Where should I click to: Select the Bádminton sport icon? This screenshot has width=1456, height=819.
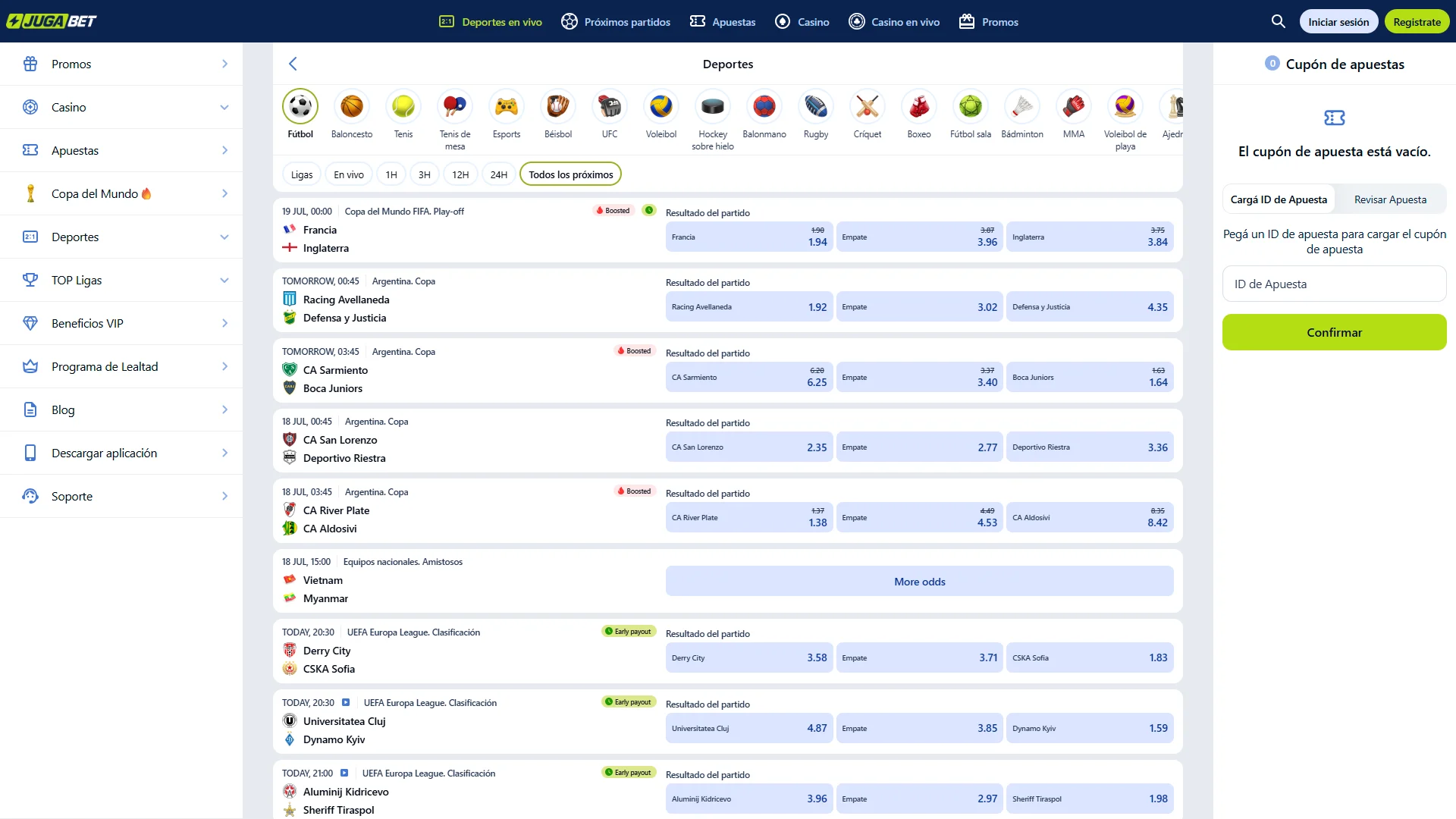point(1022,106)
